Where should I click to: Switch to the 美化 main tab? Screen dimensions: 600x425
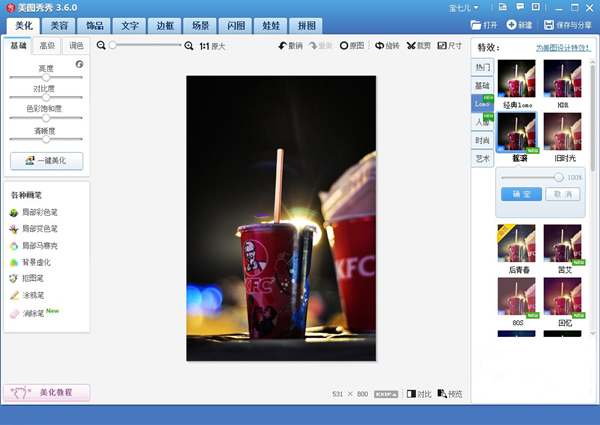pyautogui.click(x=24, y=26)
